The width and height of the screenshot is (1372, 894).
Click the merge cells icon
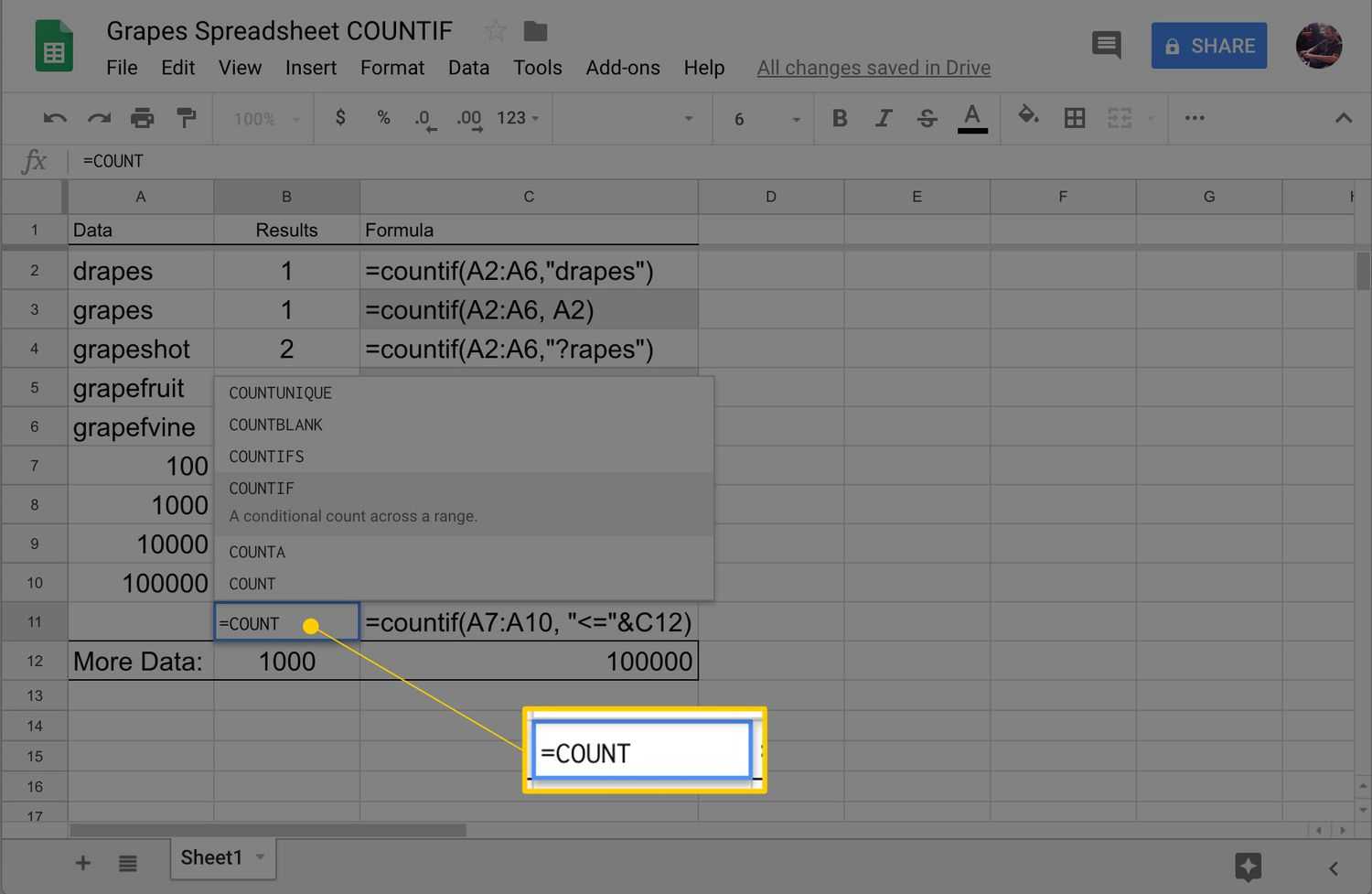(1120, 118)
